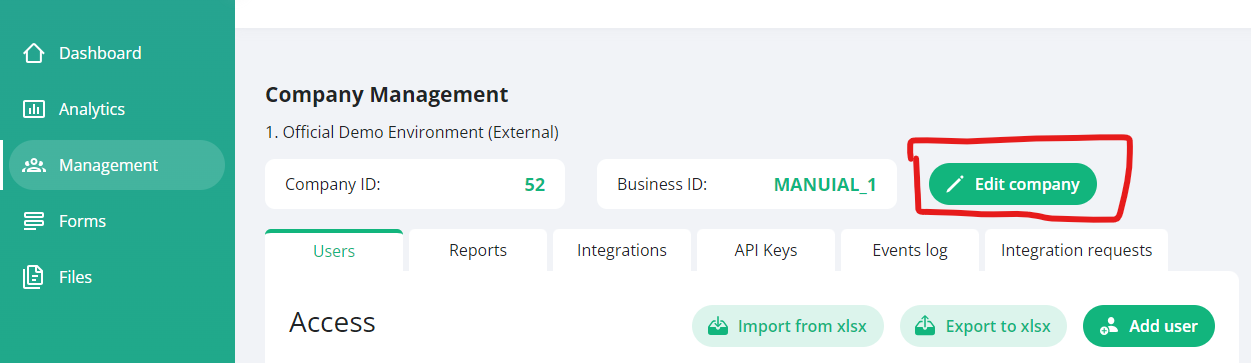Screen dimensions: 1251x363
Task: Click the Dashboard home icon
Action: (x=34, y=53)
